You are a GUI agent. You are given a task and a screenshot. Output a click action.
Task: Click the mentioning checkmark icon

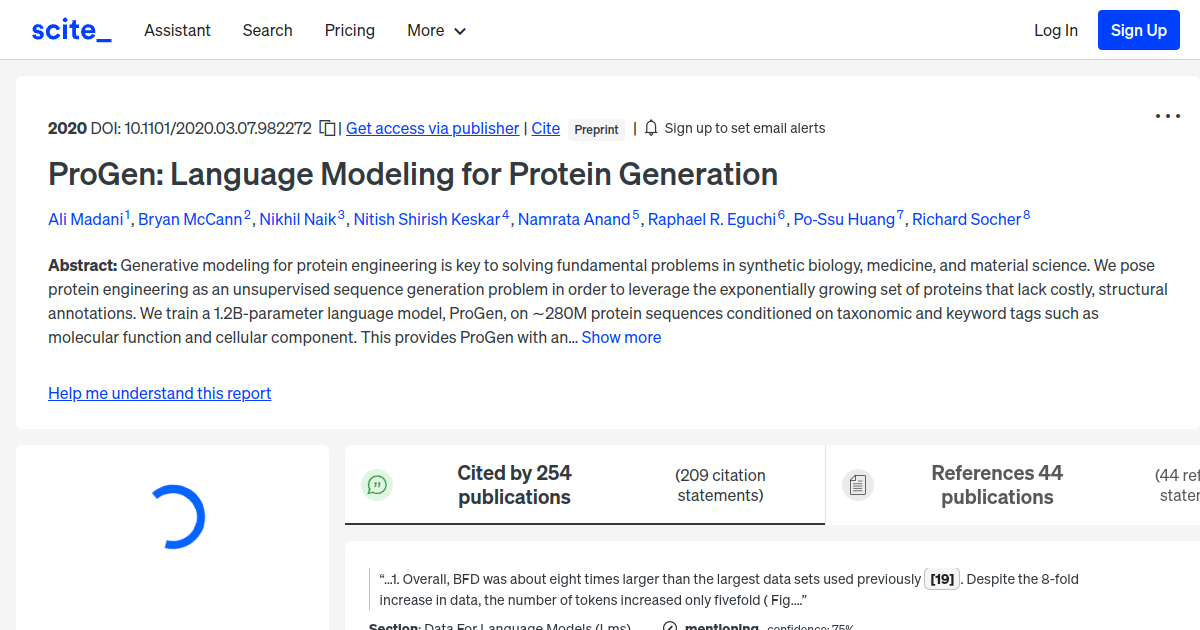(670, 626)
